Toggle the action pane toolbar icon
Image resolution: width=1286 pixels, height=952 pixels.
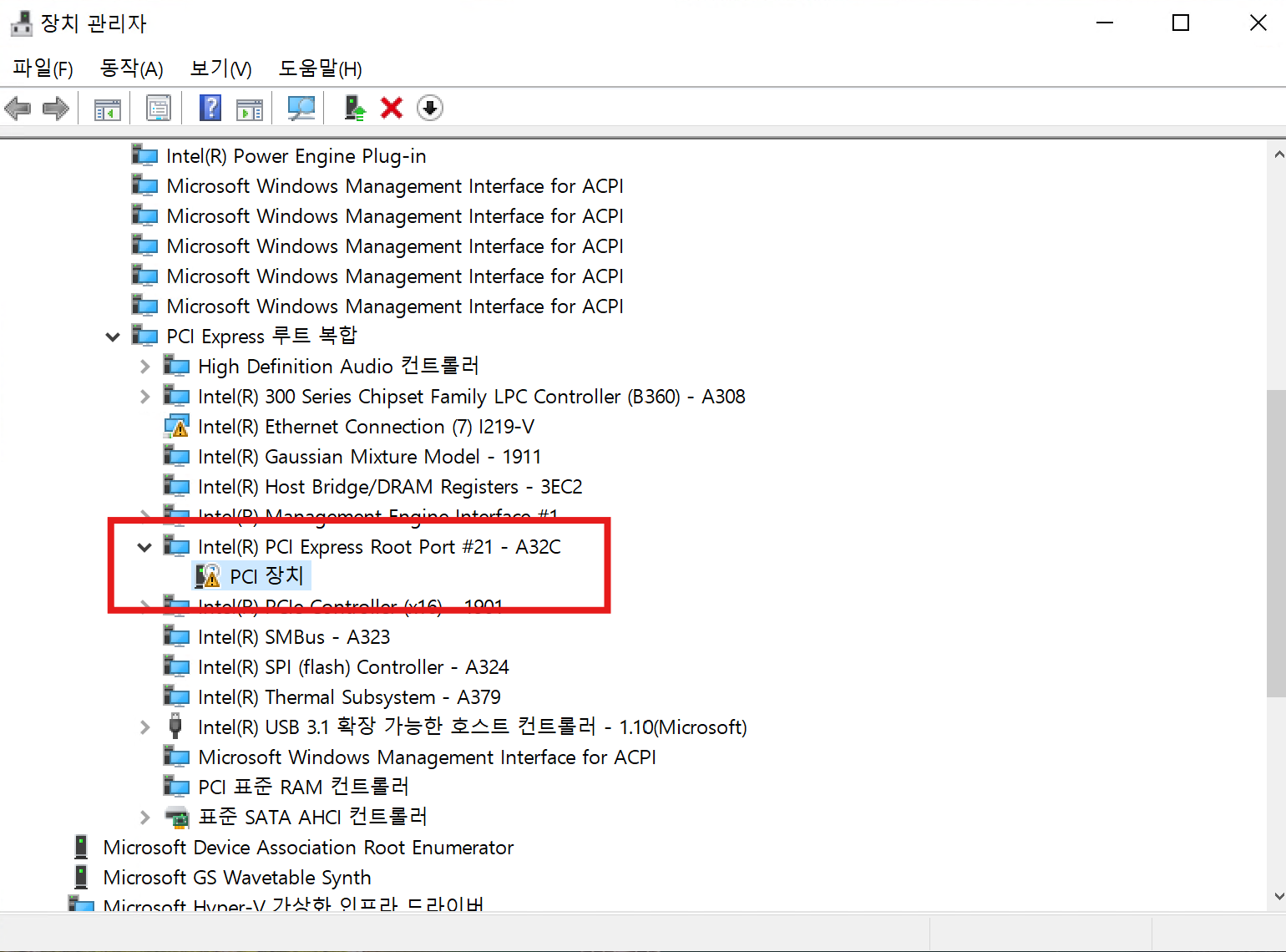click(x=250, y=109)
